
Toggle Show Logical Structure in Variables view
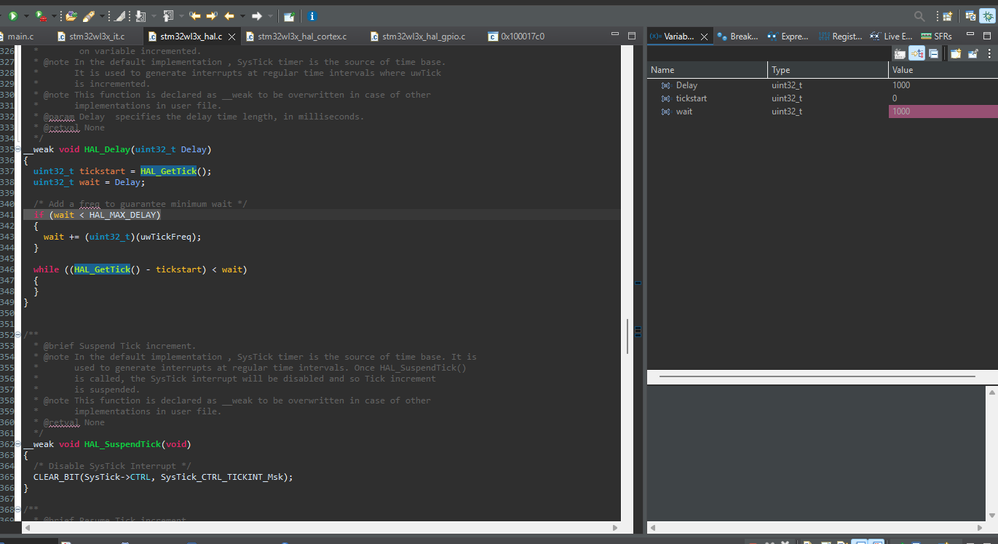pos(916,53)
